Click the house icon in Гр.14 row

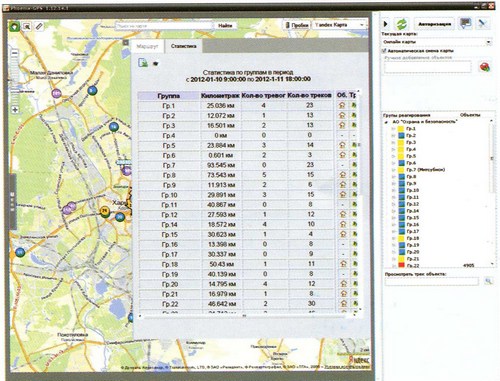tap(343, 224)
